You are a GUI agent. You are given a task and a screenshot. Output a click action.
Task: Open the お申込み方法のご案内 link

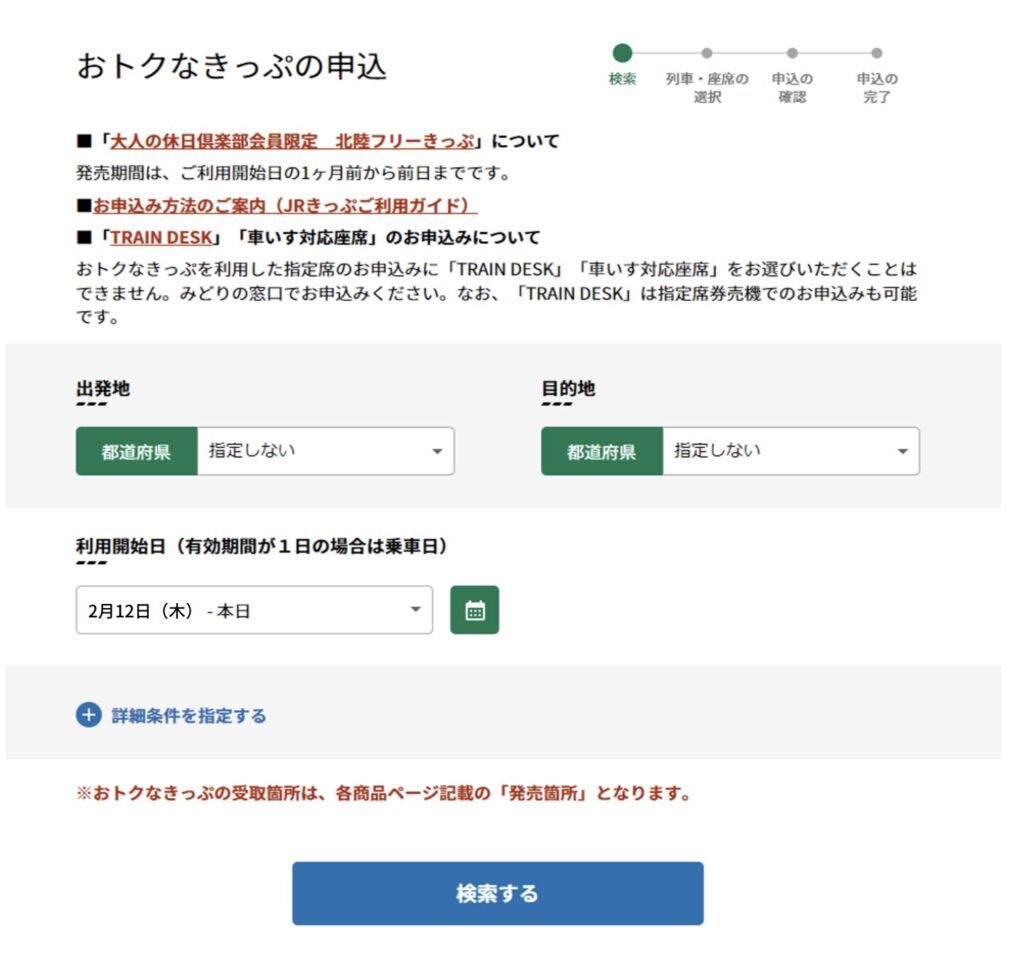tap(285, 206)
